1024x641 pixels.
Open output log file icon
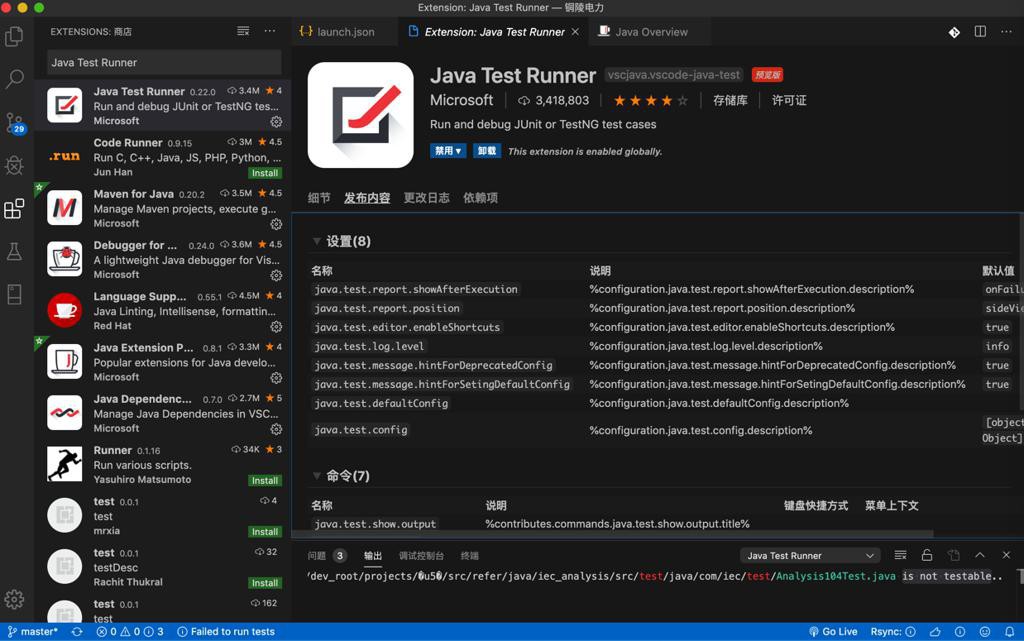953,555
